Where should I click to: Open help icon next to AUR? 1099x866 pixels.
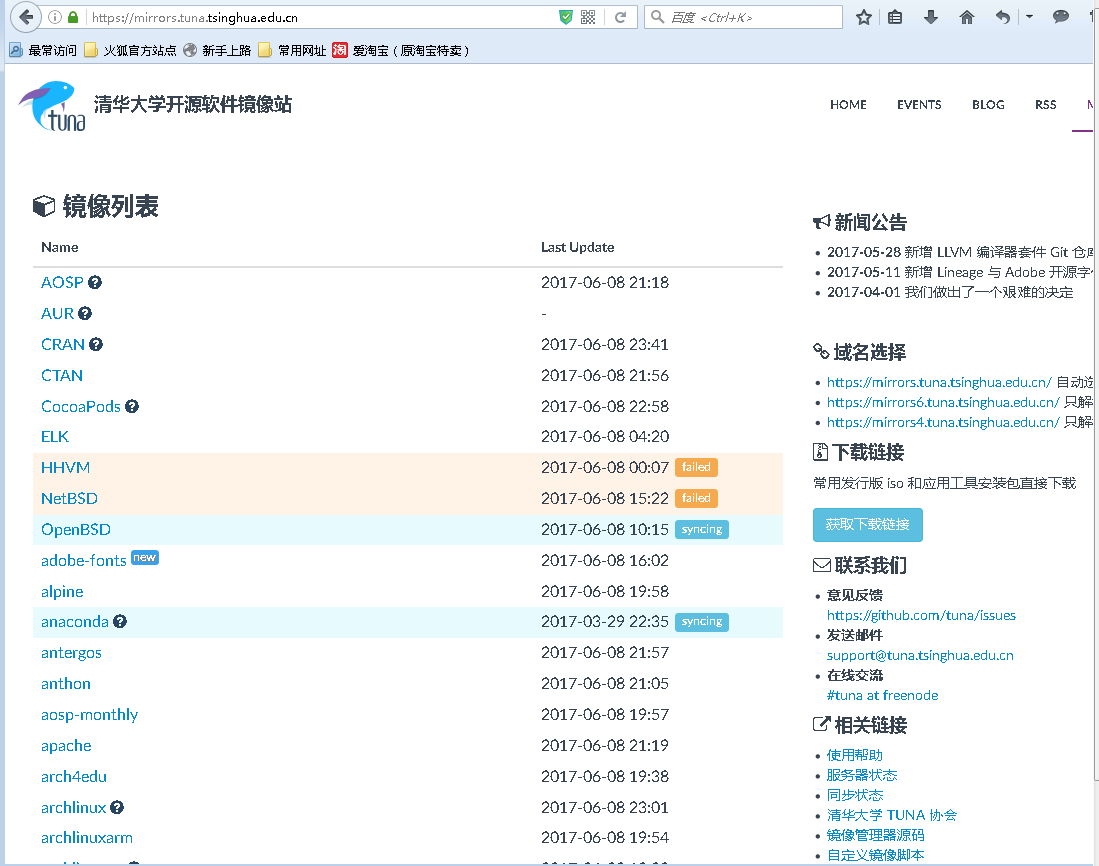(x=85, y=313)
